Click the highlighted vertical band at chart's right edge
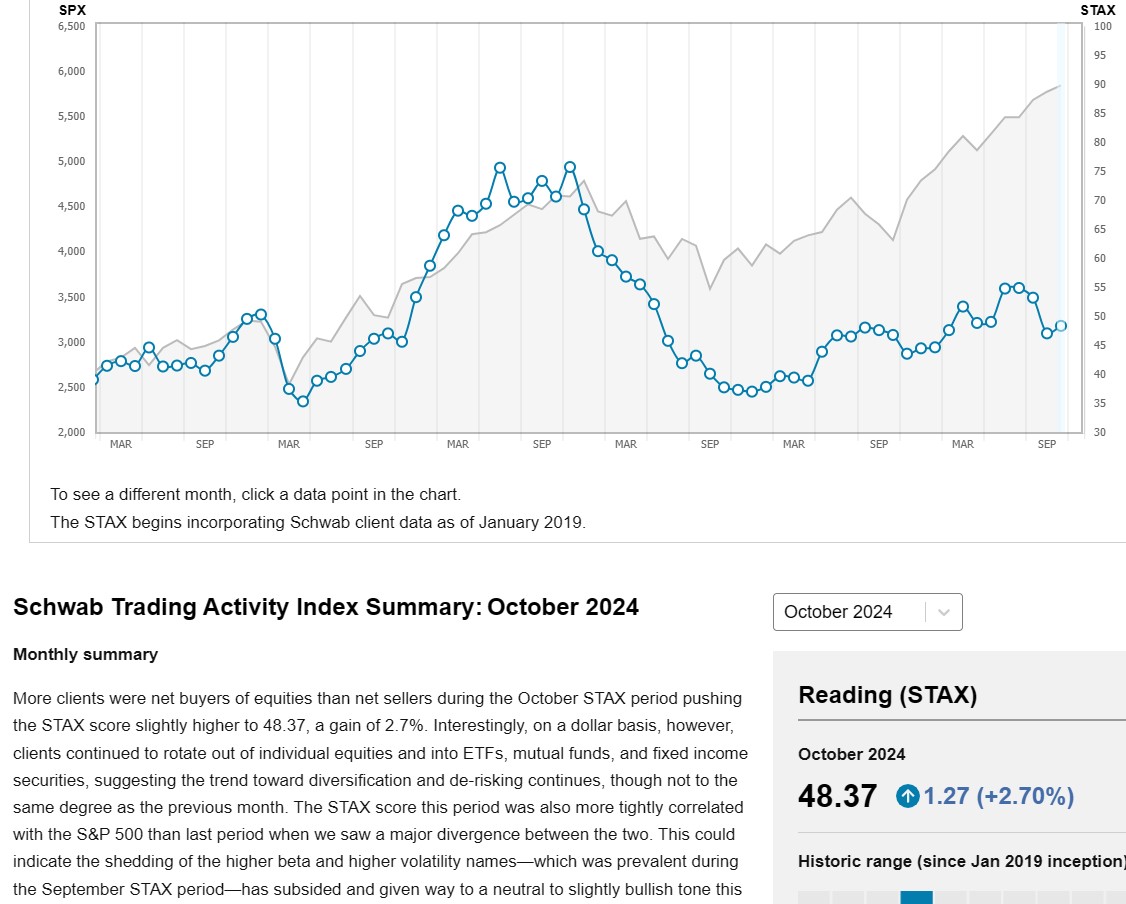Screen dimensions: 1126x904 (x=1062, y=228)
